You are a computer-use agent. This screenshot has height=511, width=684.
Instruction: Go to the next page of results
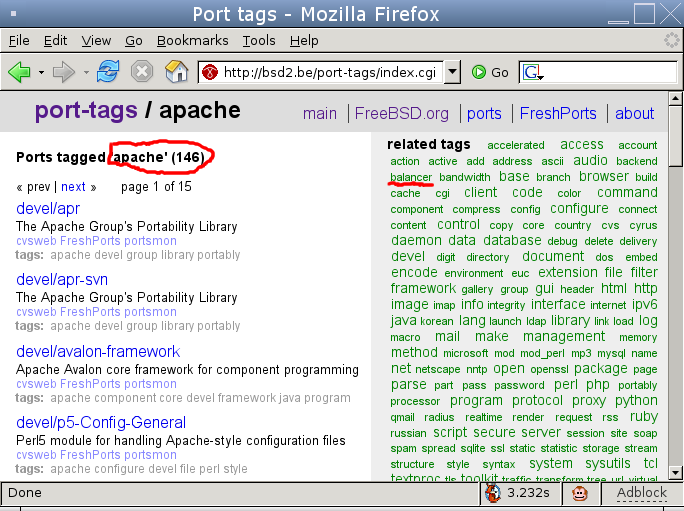pyautogui.click(x=73, y=187)
